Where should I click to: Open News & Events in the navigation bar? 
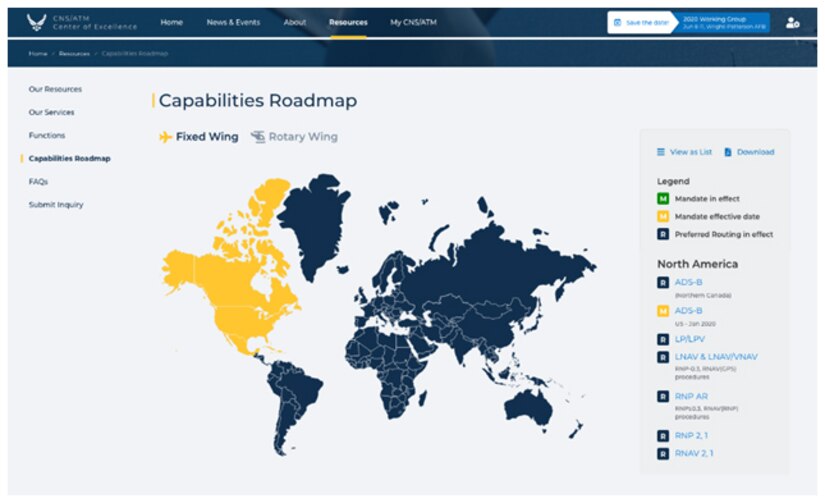click(231, 22)
